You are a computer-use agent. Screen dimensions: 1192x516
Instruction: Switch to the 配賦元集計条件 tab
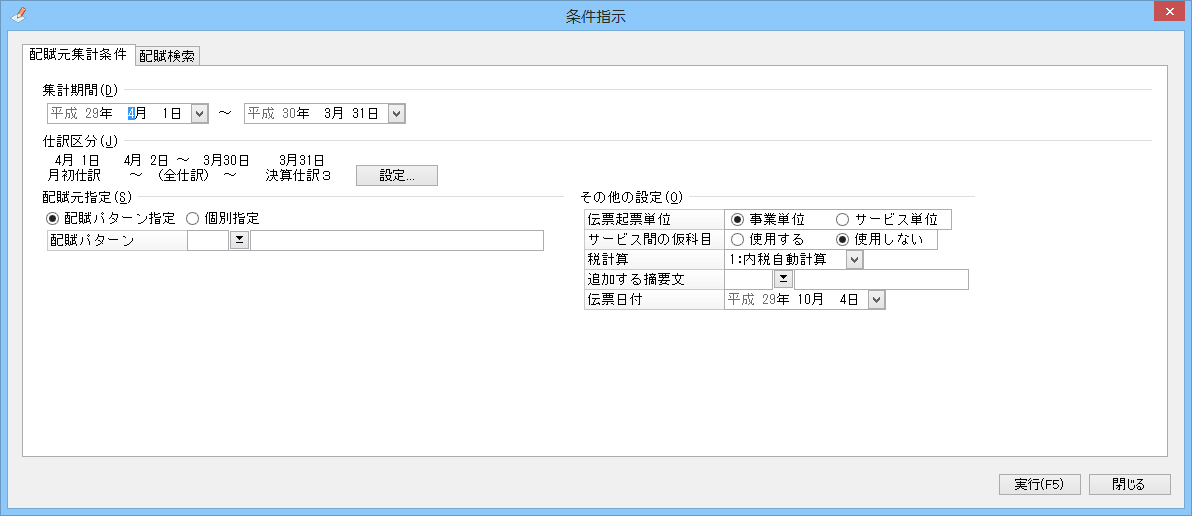click(x=78, y=54)
